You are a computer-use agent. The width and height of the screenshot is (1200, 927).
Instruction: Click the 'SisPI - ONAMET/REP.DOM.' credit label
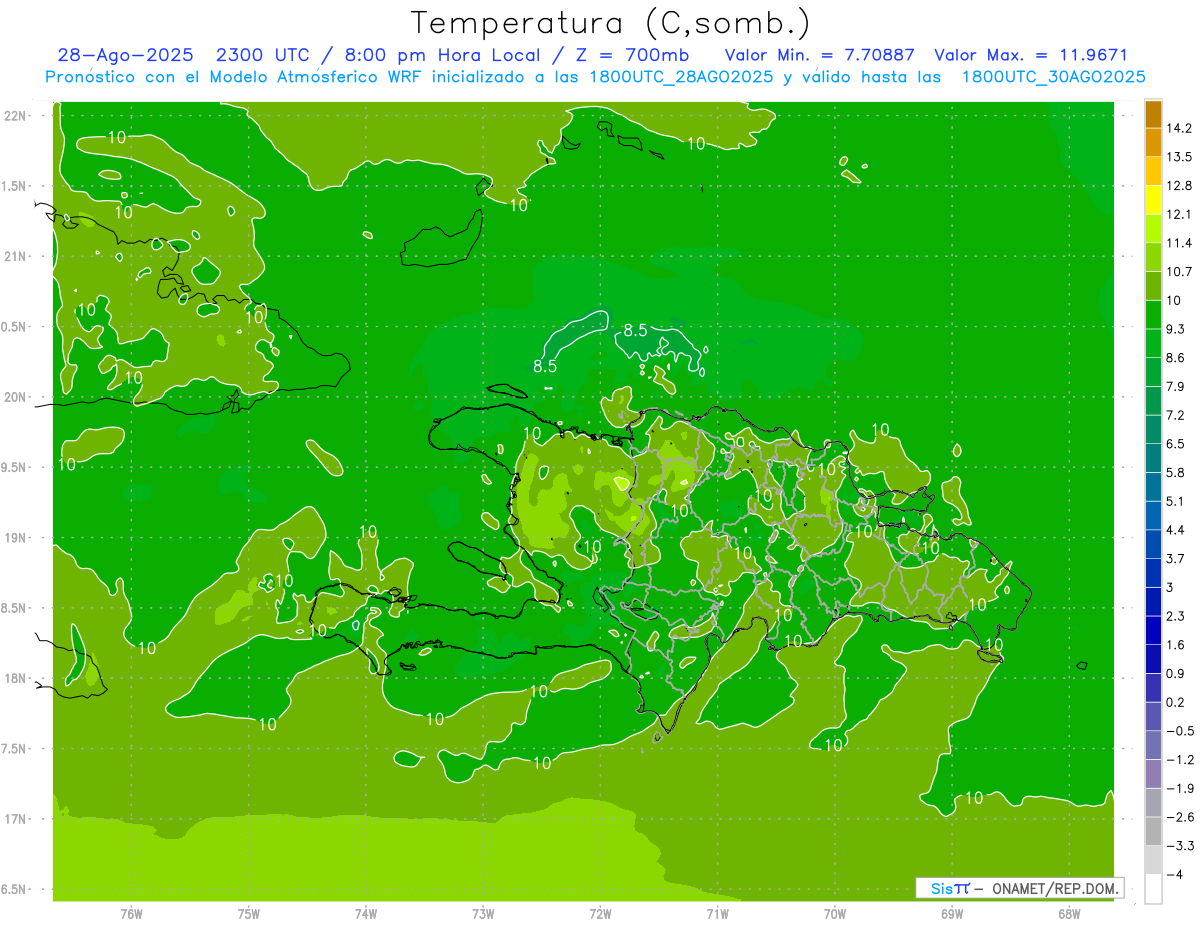click(1020, 888)
